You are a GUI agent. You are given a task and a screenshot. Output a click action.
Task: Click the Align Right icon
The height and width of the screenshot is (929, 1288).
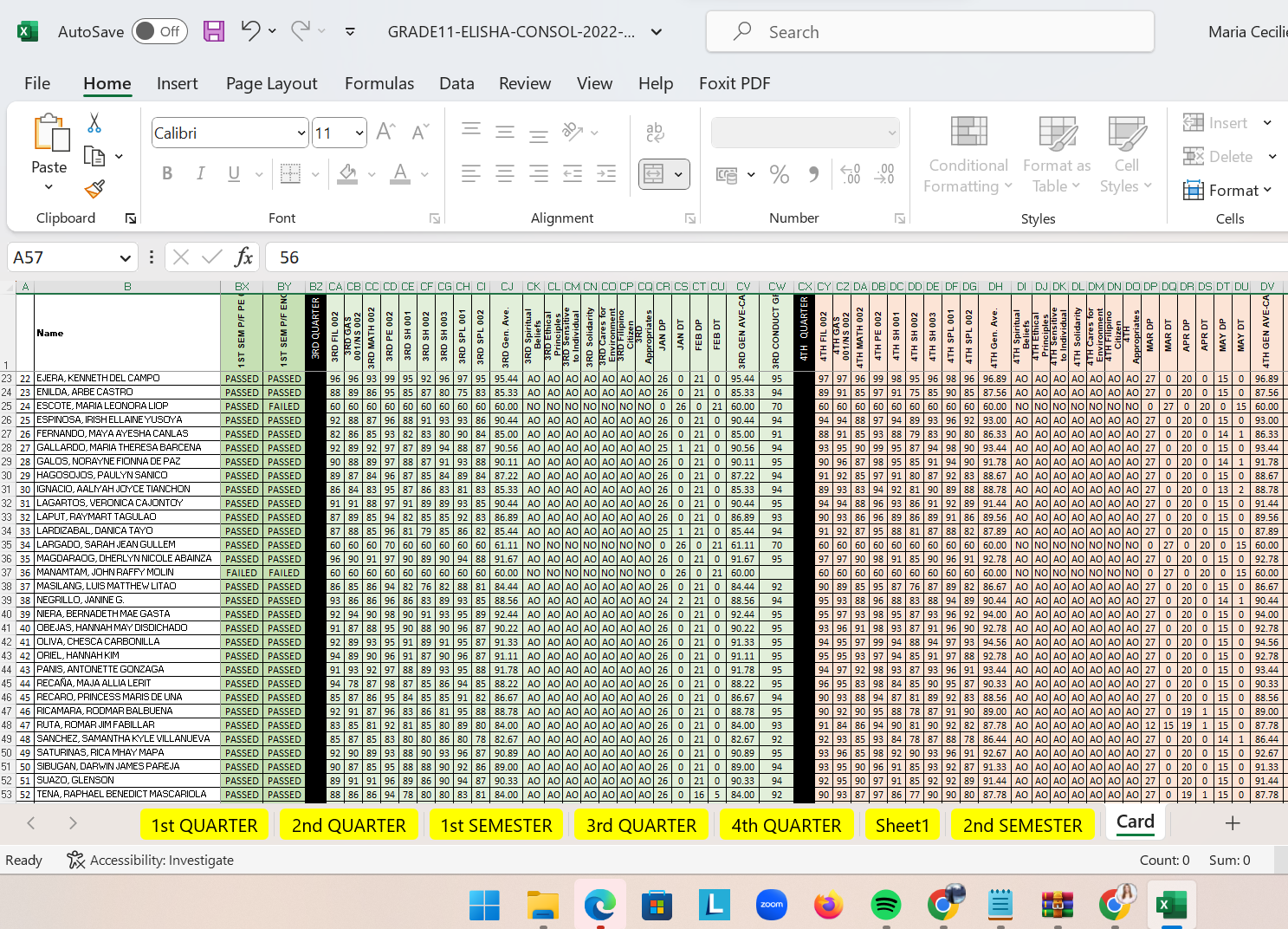539,173
